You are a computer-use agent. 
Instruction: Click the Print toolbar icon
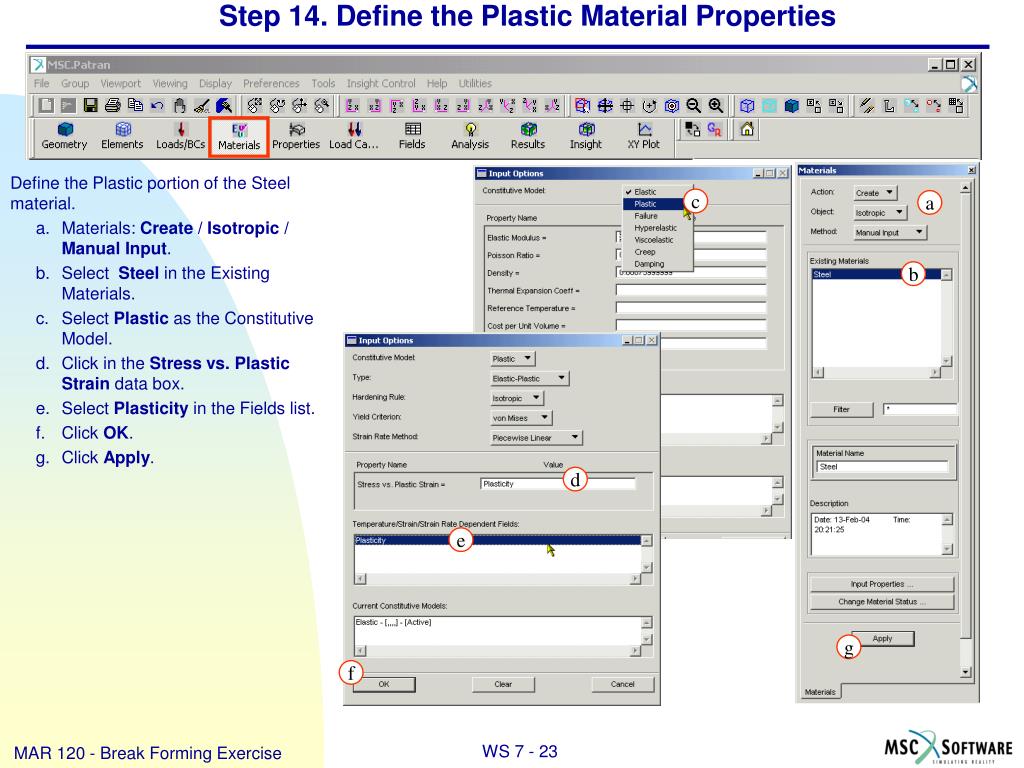pos(113,105)
